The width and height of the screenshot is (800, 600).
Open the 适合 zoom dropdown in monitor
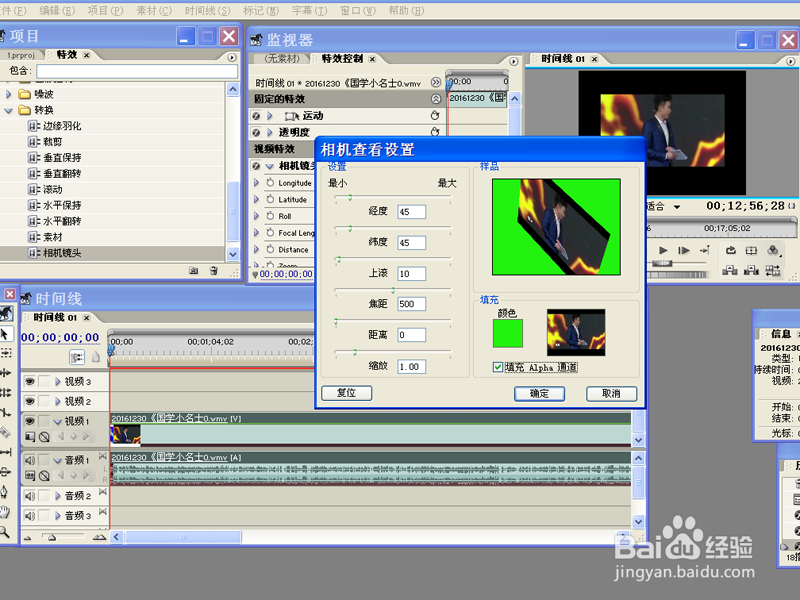pos(677,207)
